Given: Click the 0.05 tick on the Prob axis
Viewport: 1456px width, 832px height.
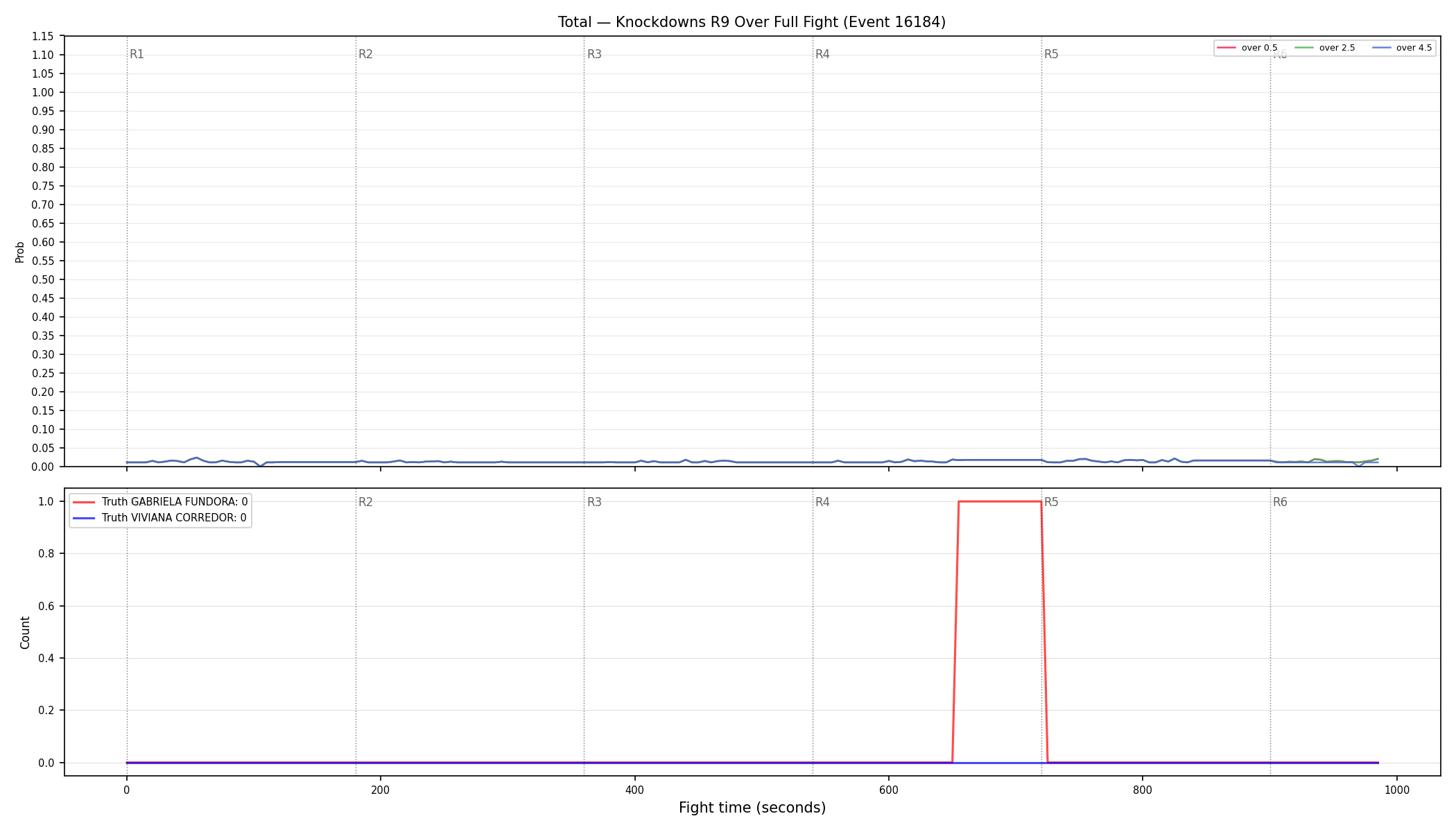Looking at the screenshot, I should (43, 449).
